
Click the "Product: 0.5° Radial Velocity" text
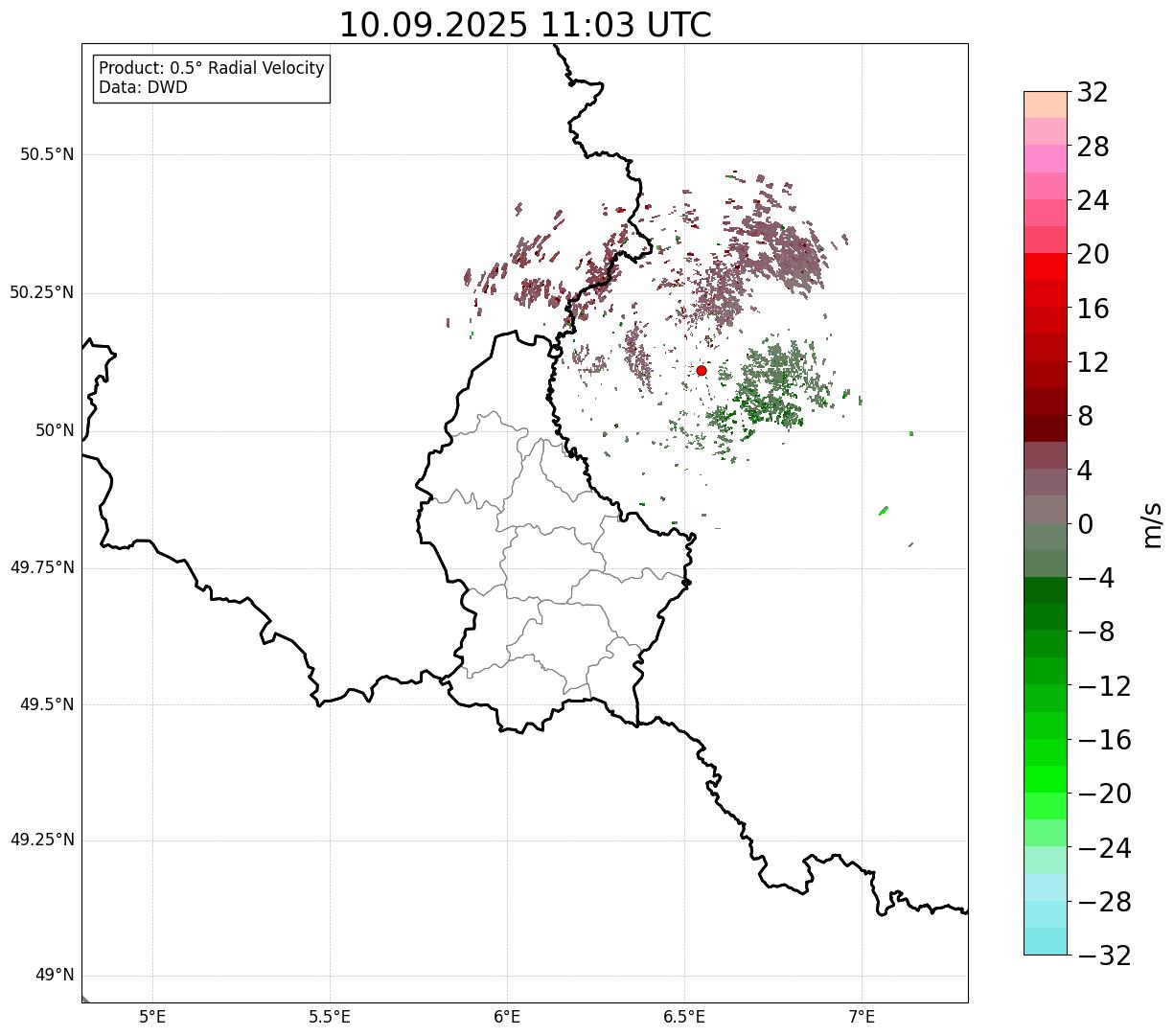click(x=212, y=69)
